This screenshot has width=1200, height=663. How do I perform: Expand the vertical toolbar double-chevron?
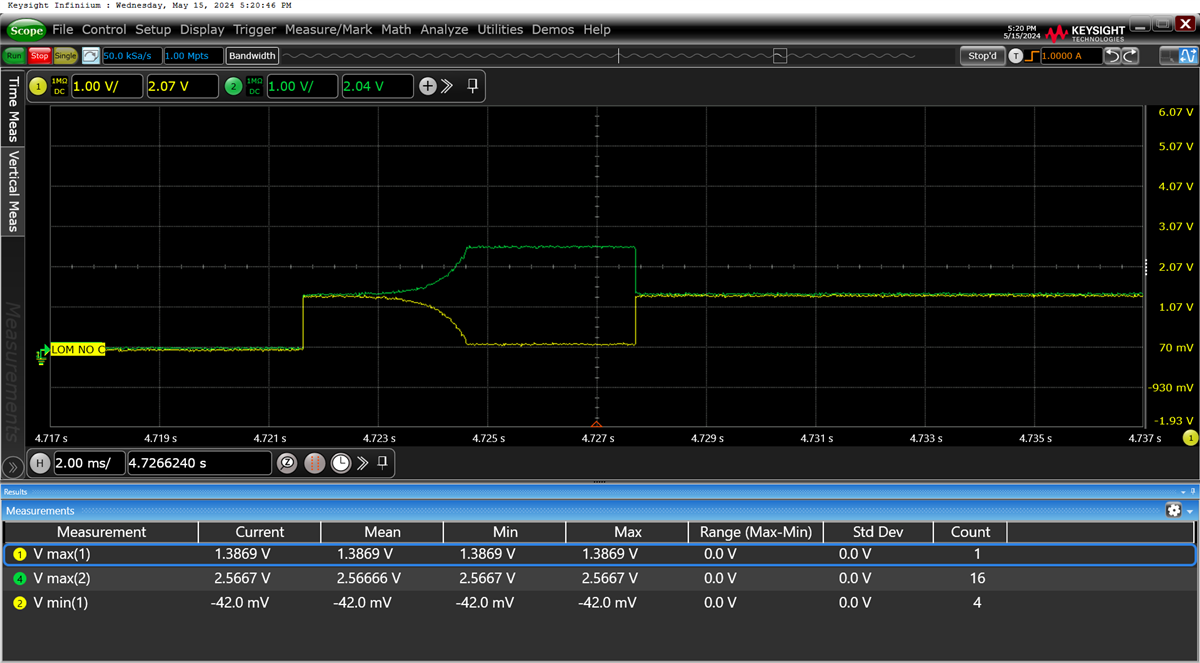tap(446, 87)
